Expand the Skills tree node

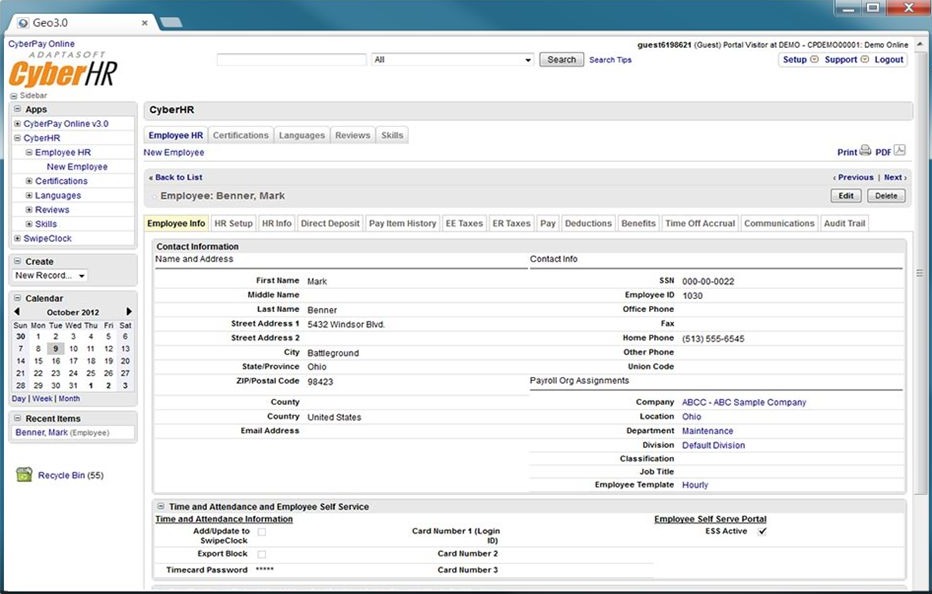pos(29,224)
